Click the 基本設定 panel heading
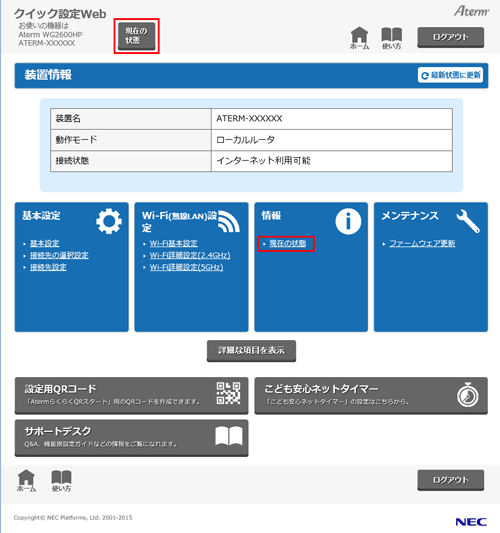500x533 pixels. click(41, 216)
